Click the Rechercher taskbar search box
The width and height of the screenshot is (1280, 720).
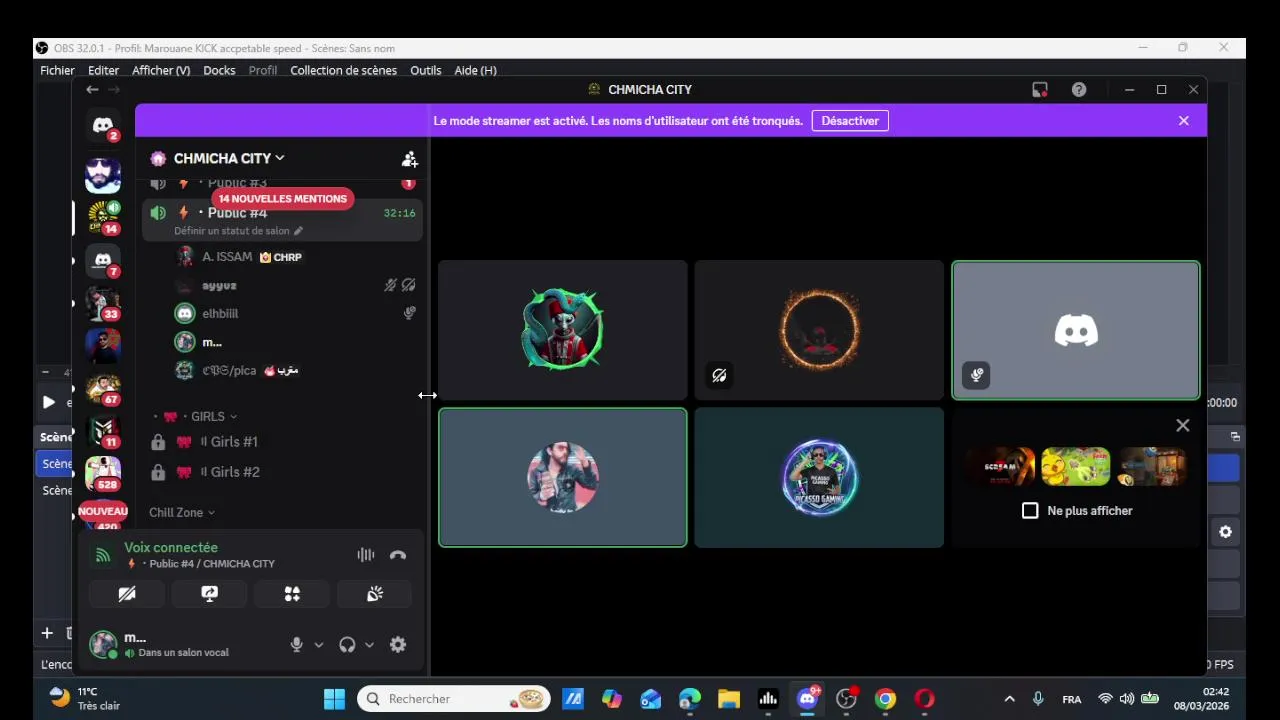tap(455, 699)
